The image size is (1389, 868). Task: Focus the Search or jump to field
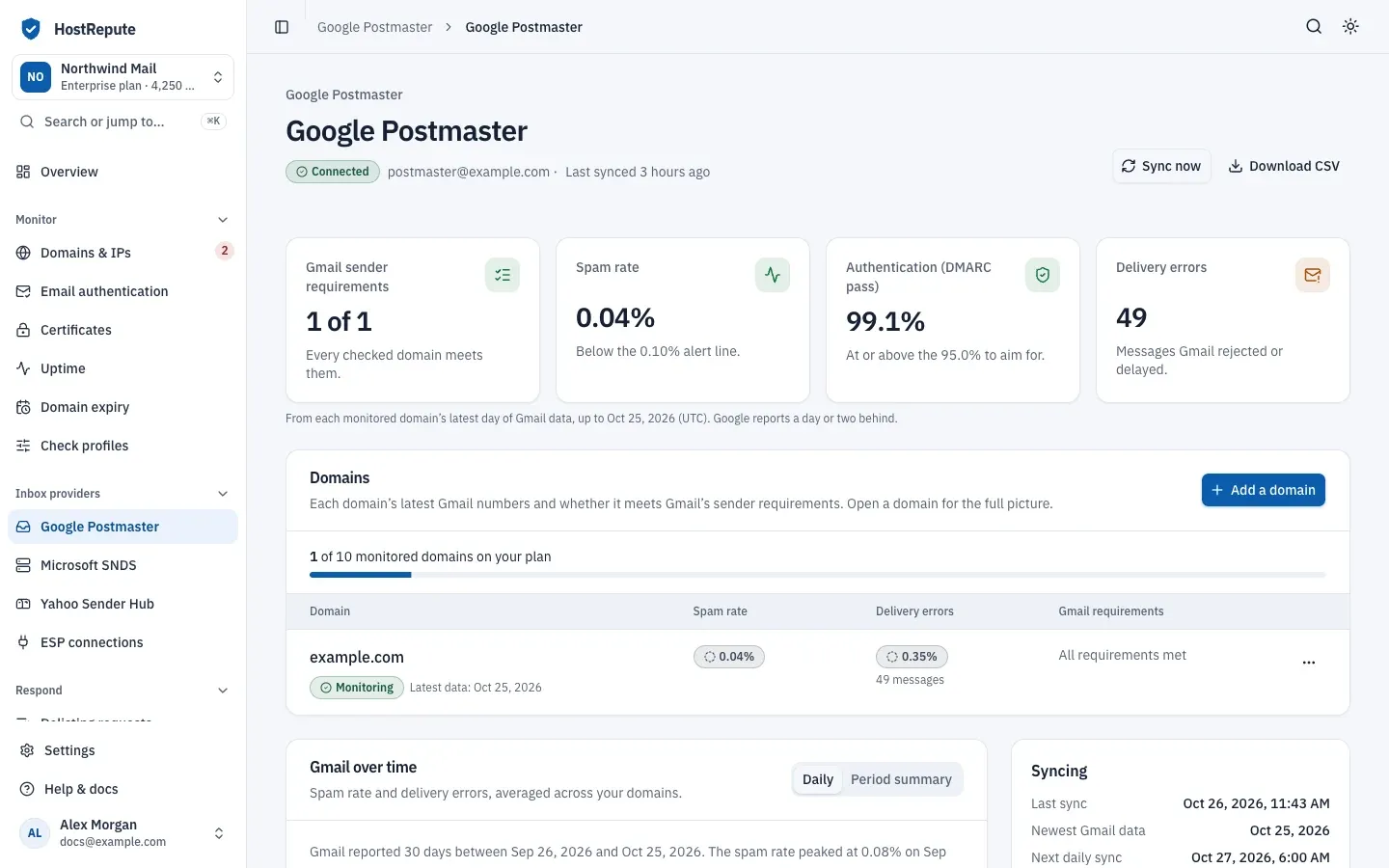123,122
